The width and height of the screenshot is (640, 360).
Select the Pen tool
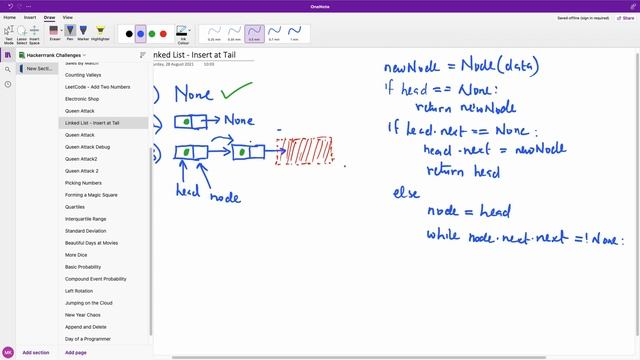tap(70, 33)
